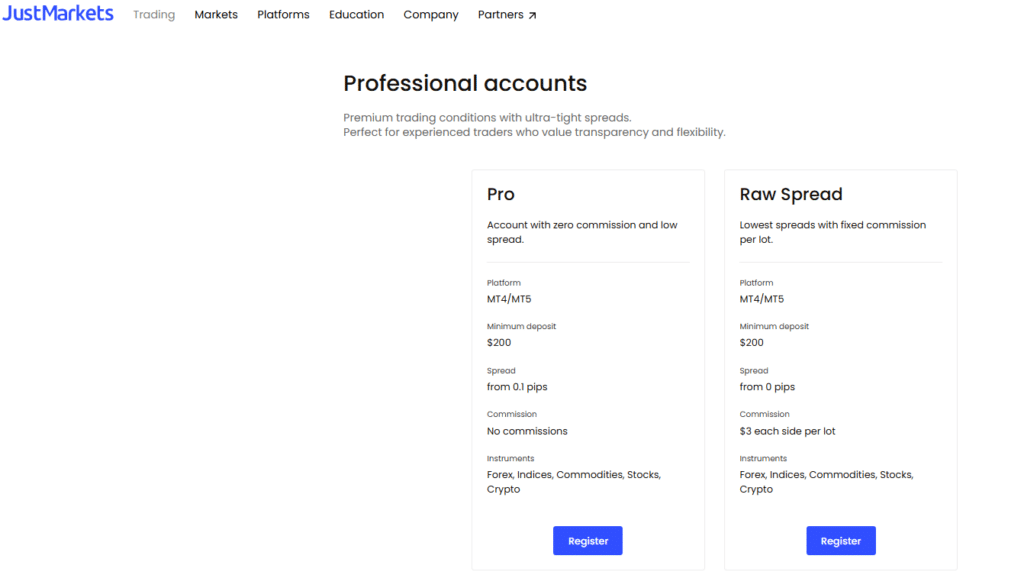Open the Markets menu
The height and width of the screenshot is (588, 1024).
(x=216, y=14)
